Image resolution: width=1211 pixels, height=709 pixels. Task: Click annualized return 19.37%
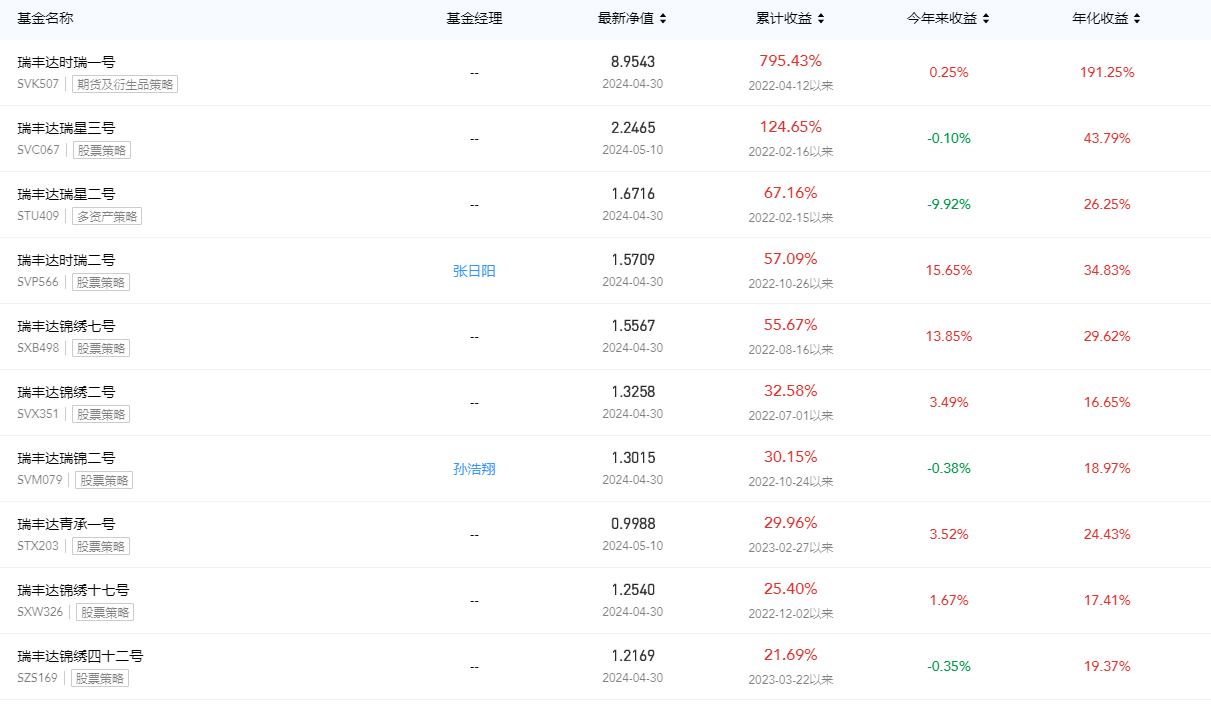point(1107,666)
